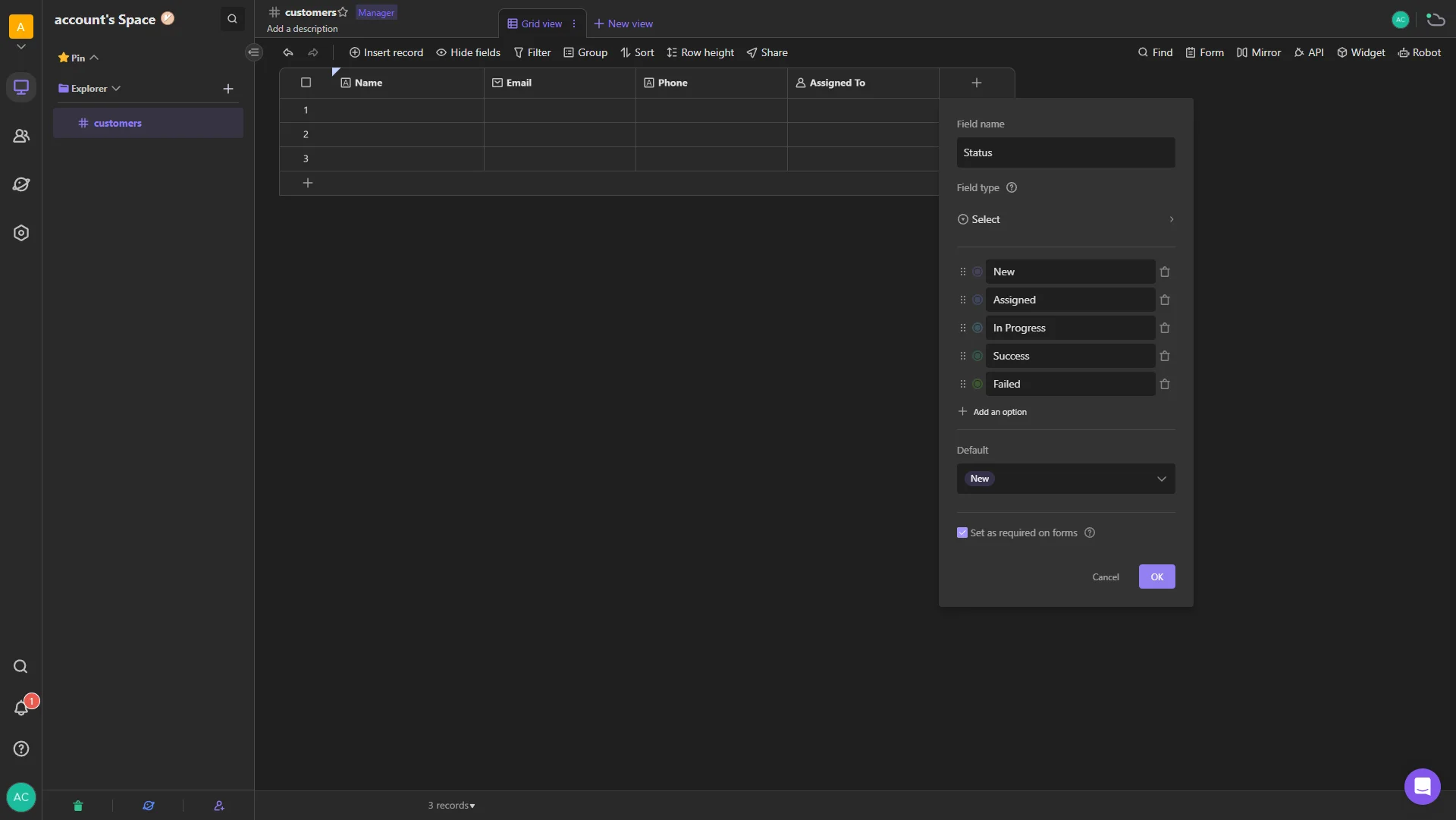Collapse the Explorer section
Image resolution: width=1456 pixels, height=820 pixels.
coord(116,89)
